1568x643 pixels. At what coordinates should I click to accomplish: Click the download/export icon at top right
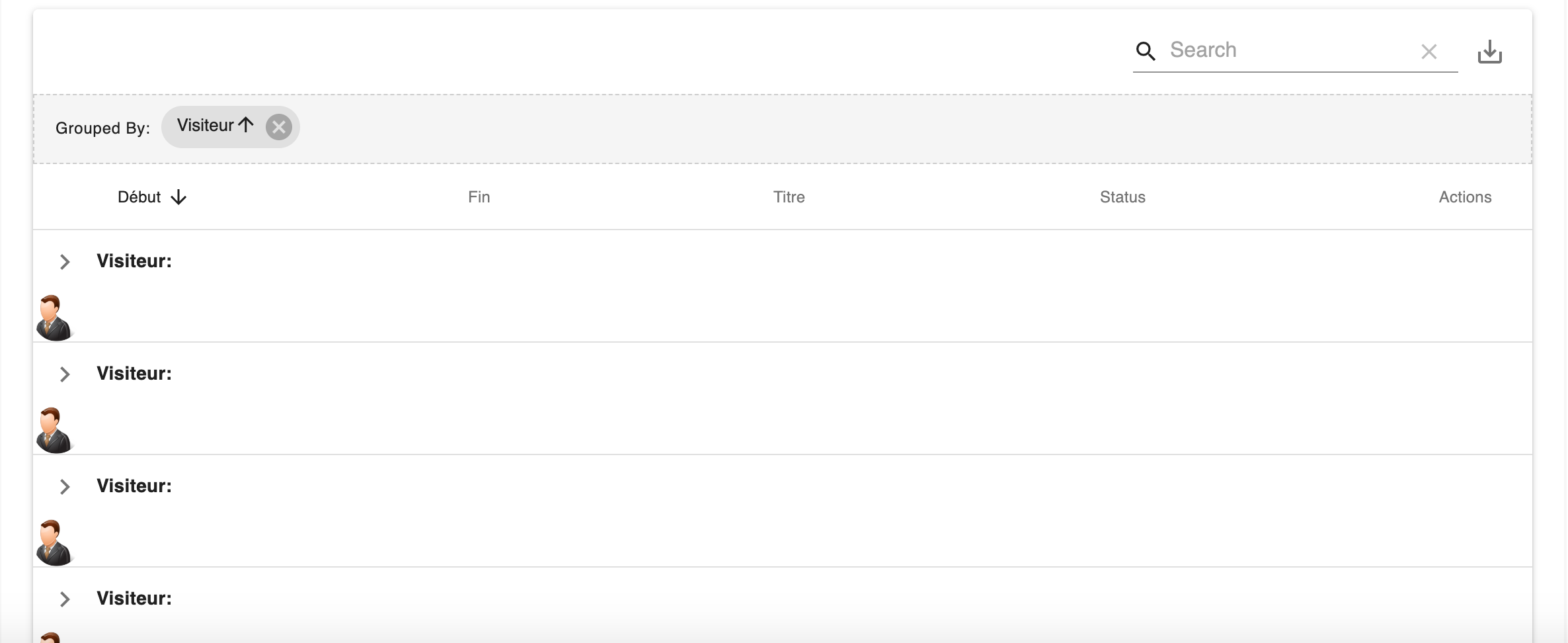tap(1489, 51)
